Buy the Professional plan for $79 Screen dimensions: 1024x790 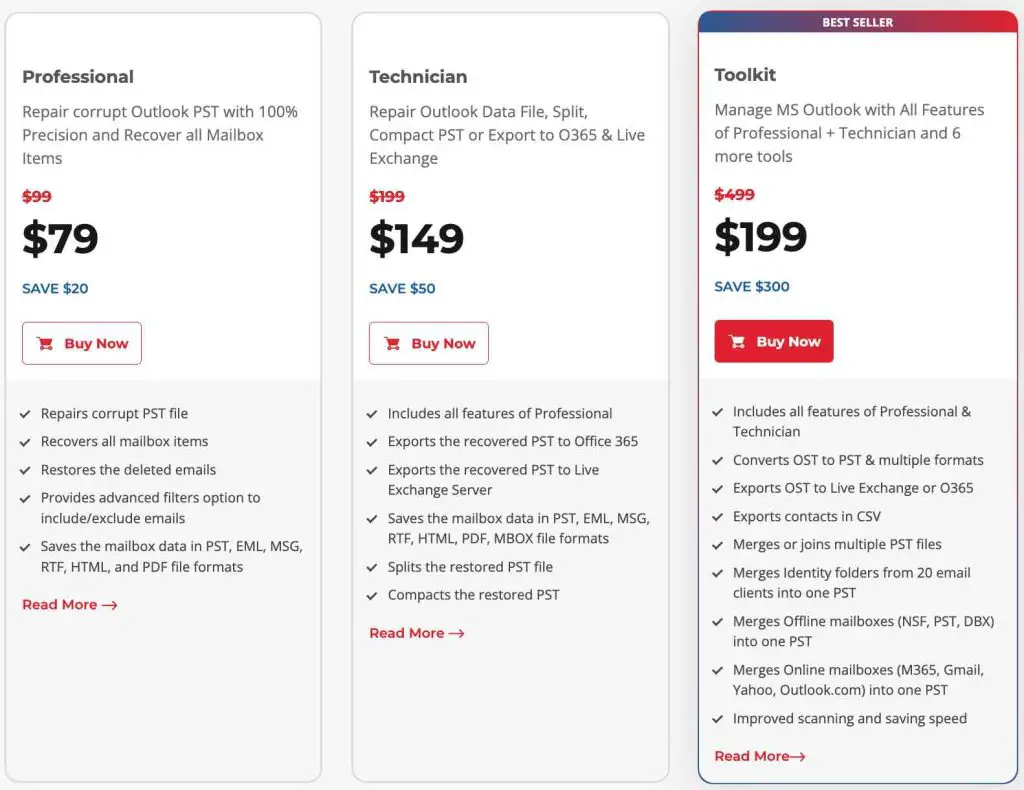pyautogui.click(x=82, y=343)
